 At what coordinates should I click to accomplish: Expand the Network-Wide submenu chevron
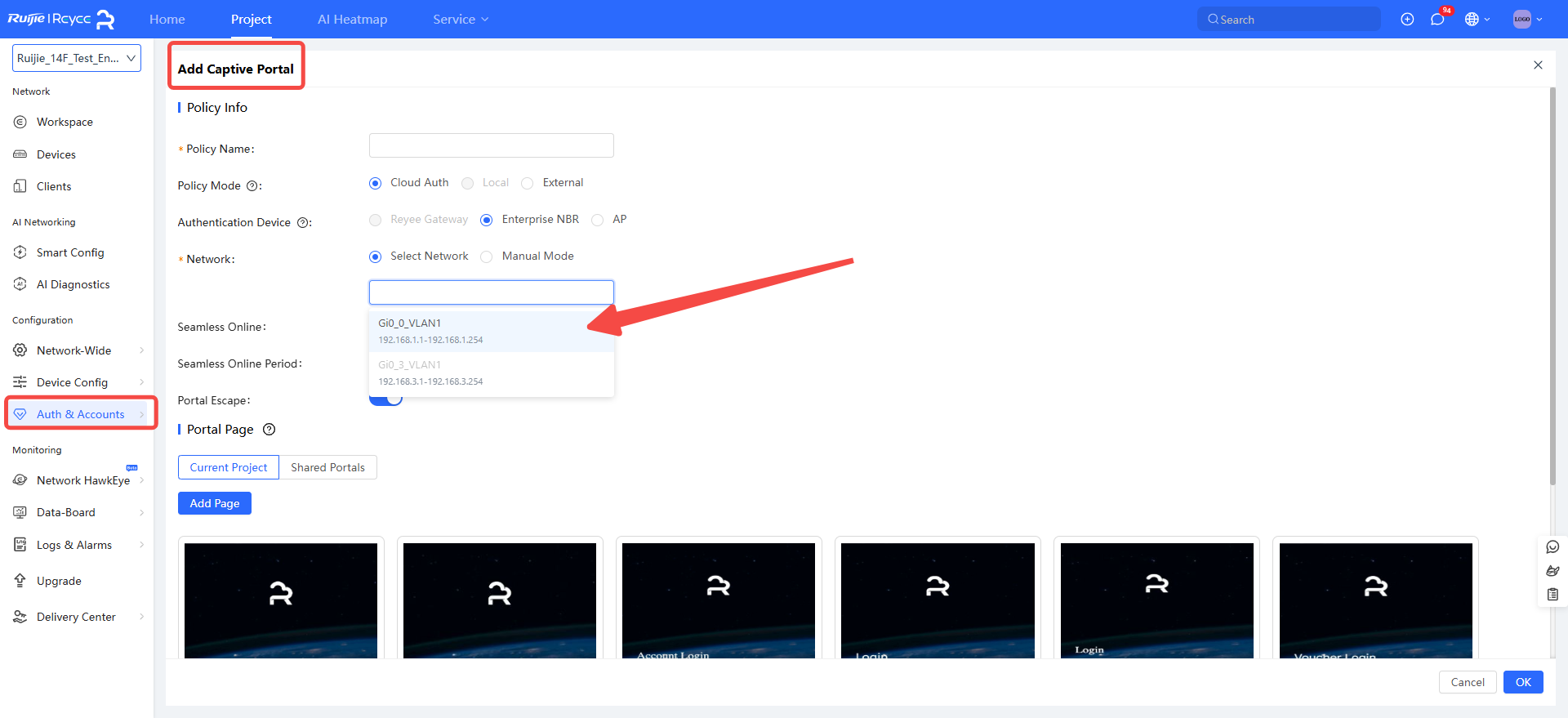(141, 350)
